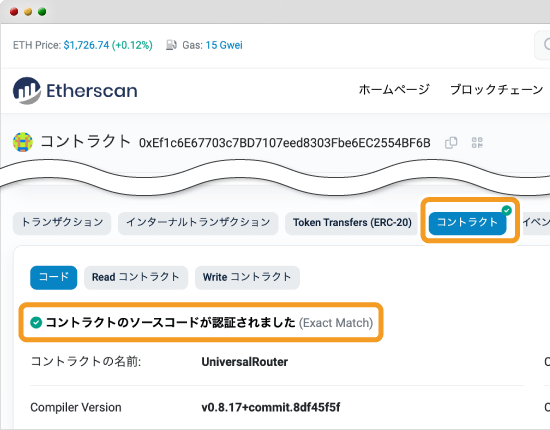The width and height of the screenshot is (550, 430).
Task: Open the Token Transfers (ERC-20) tab
Action: (352, 223)
